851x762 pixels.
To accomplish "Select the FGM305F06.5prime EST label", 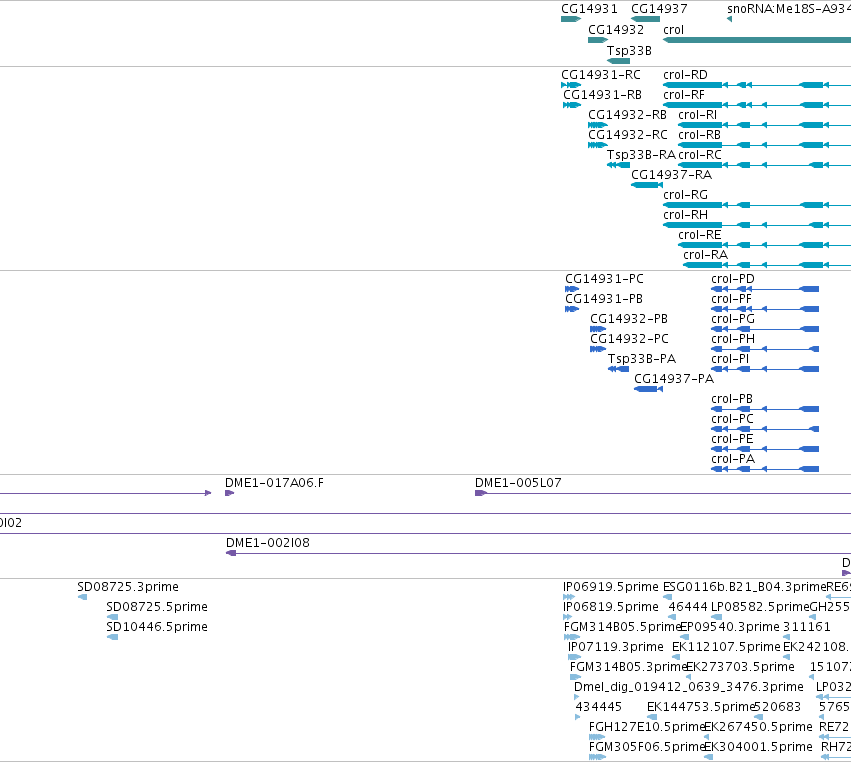I will tap(646, 747).
